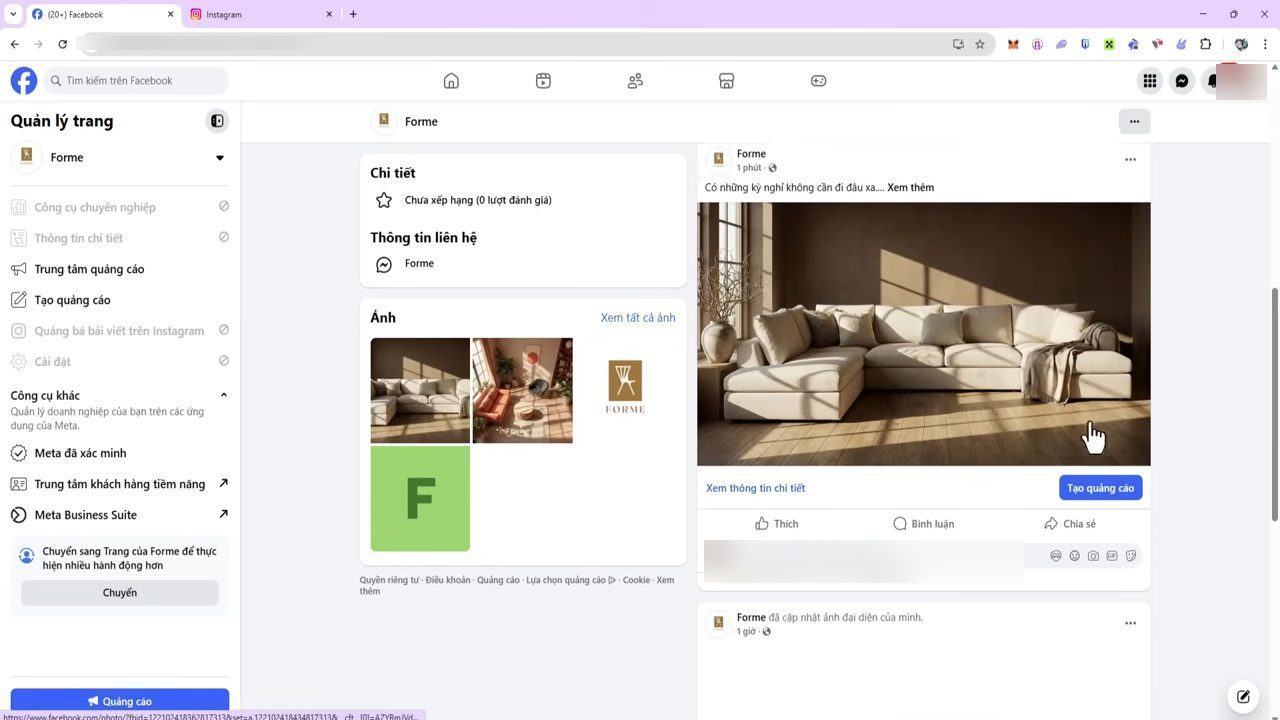Open the Gaming icon in top navigation
The width and height of the screenshot is (1280, 720).
point(818,81)
